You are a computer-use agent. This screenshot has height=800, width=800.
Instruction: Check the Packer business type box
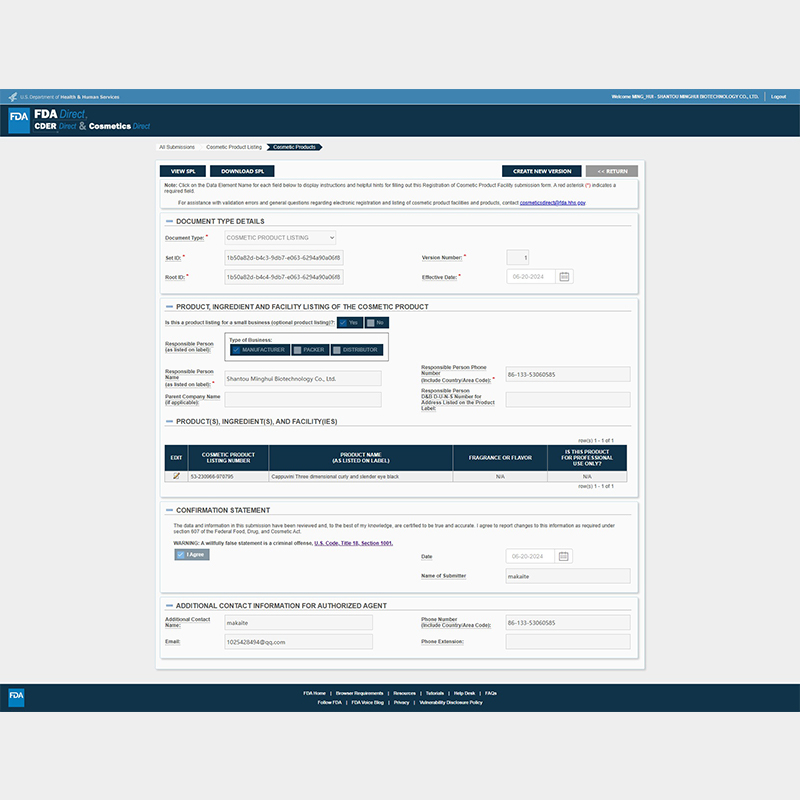[298, 350]
